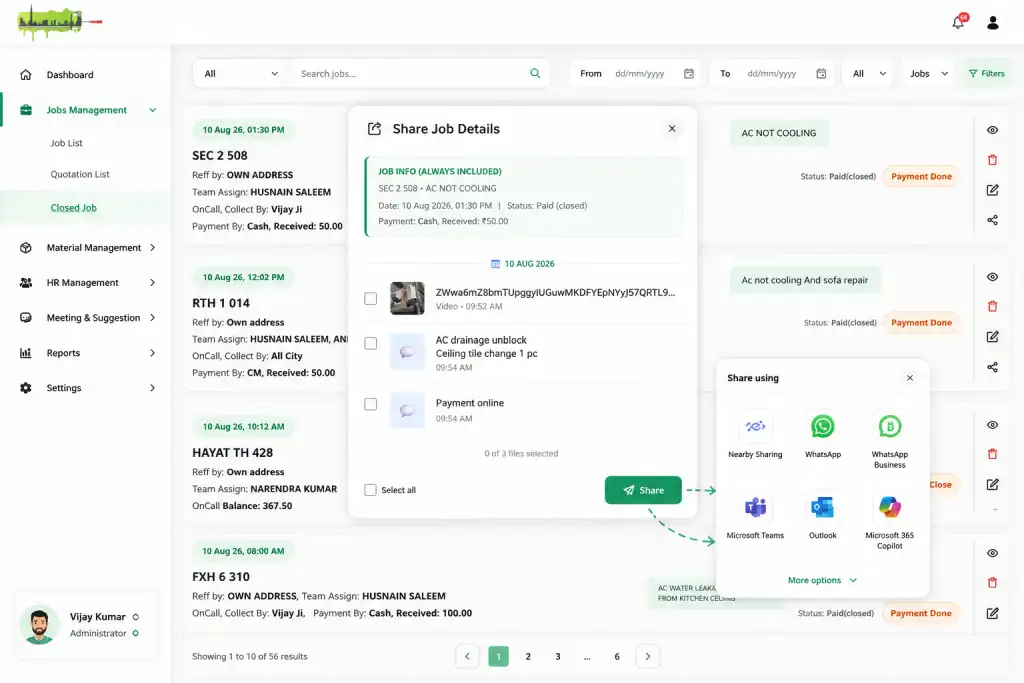Share via Microsoft Teams
The height and width of the screenshot is (683, 1024).
tap(755, 516)
